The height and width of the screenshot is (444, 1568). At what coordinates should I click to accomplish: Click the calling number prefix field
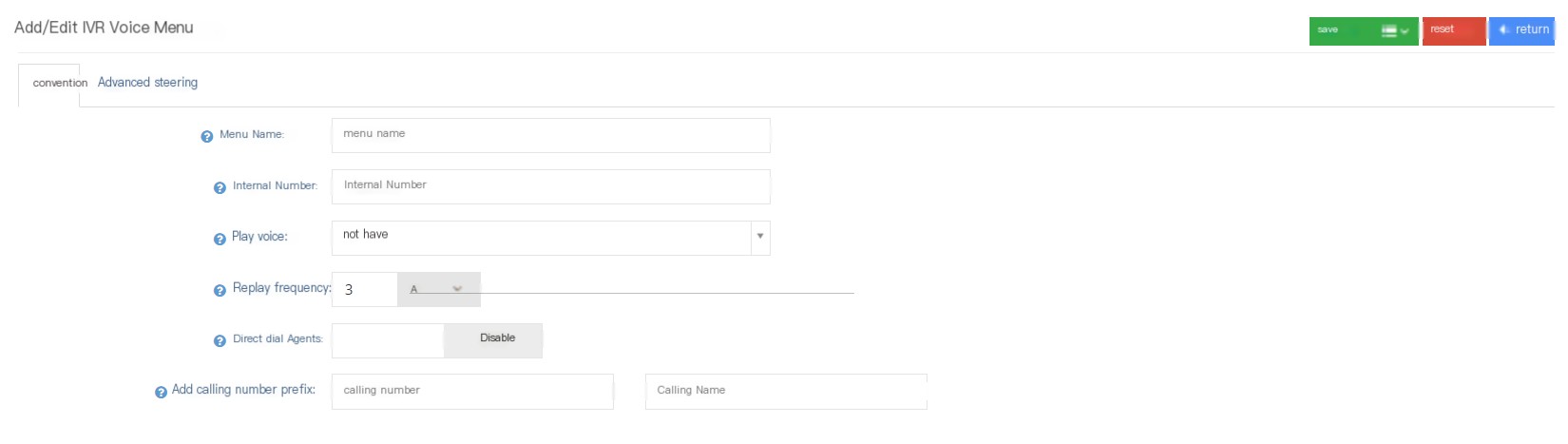[x=472, y=391]
